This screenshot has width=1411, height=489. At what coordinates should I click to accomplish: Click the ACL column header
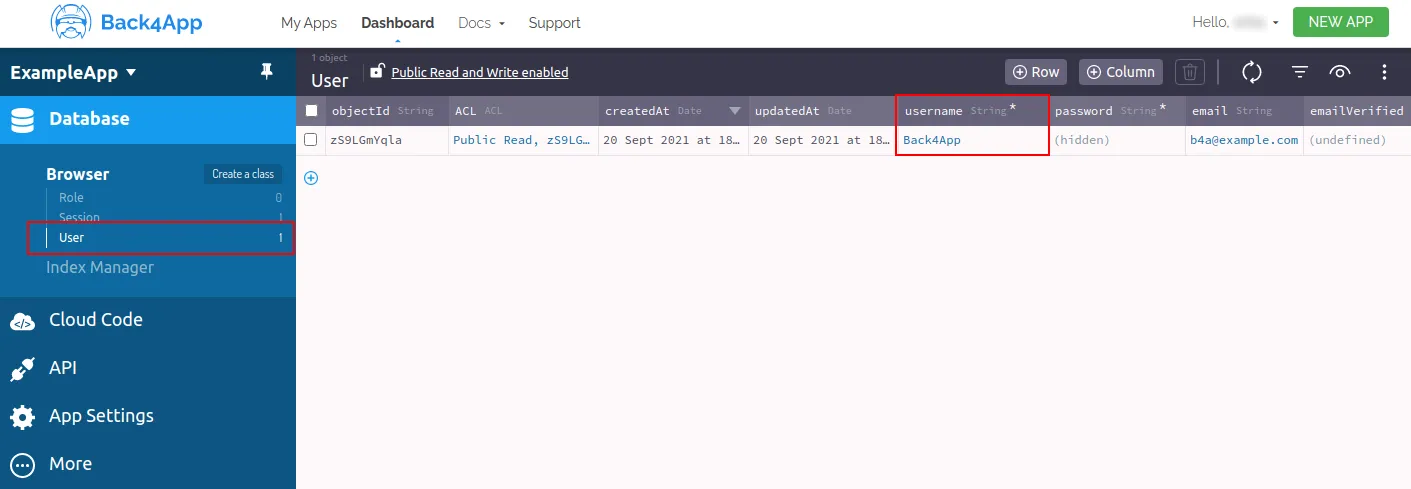point(523,111)
